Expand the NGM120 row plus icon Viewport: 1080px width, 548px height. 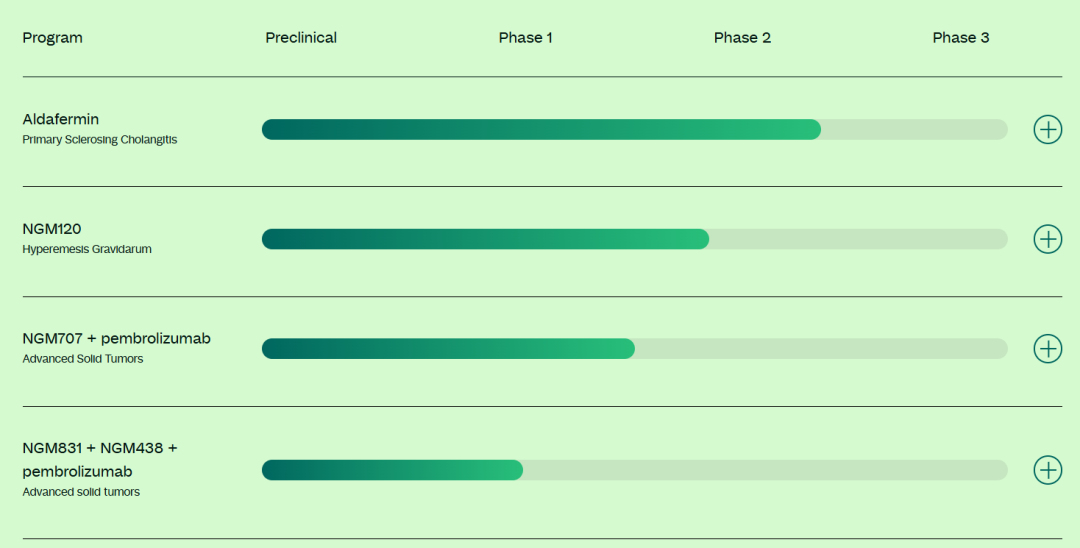click(1047, 239)
